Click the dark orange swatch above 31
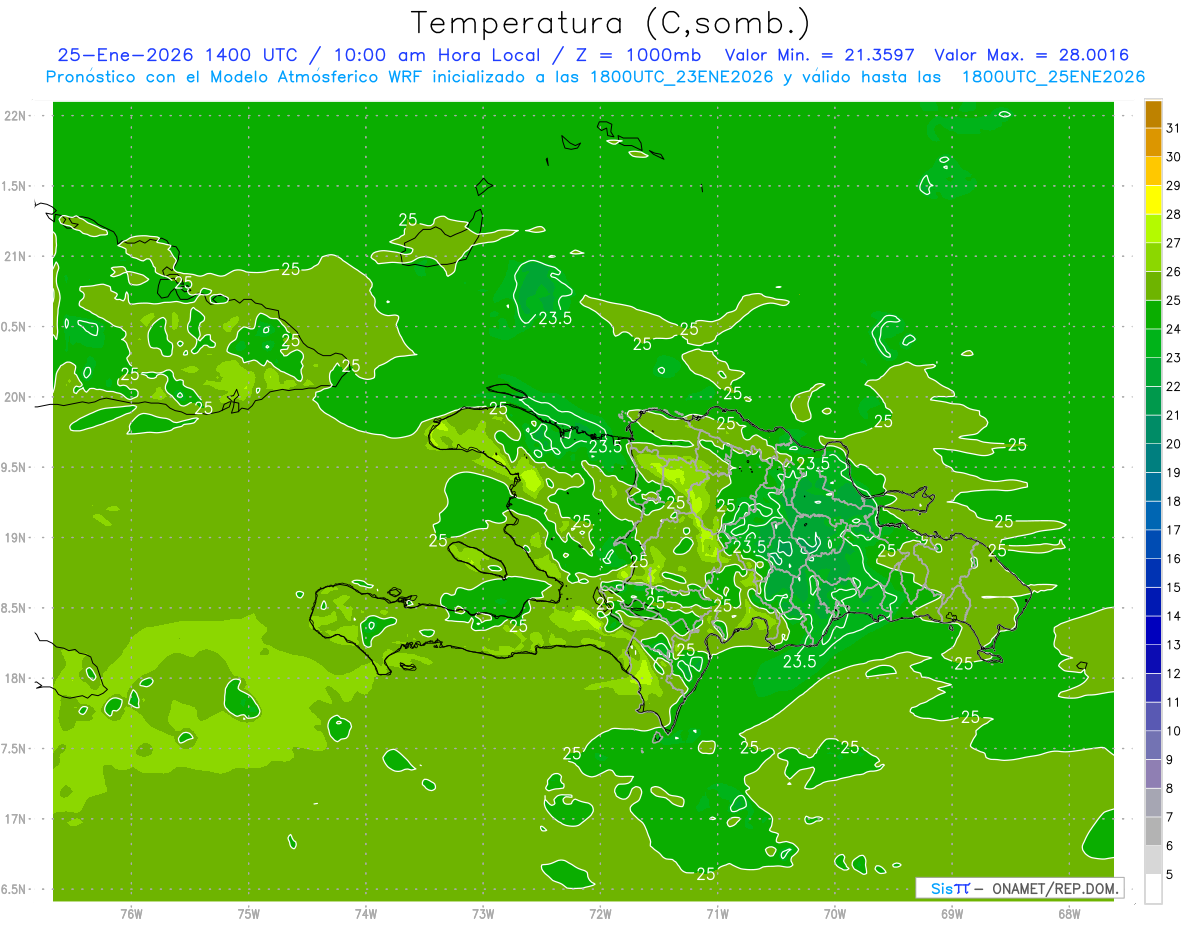 point(1153,114)
